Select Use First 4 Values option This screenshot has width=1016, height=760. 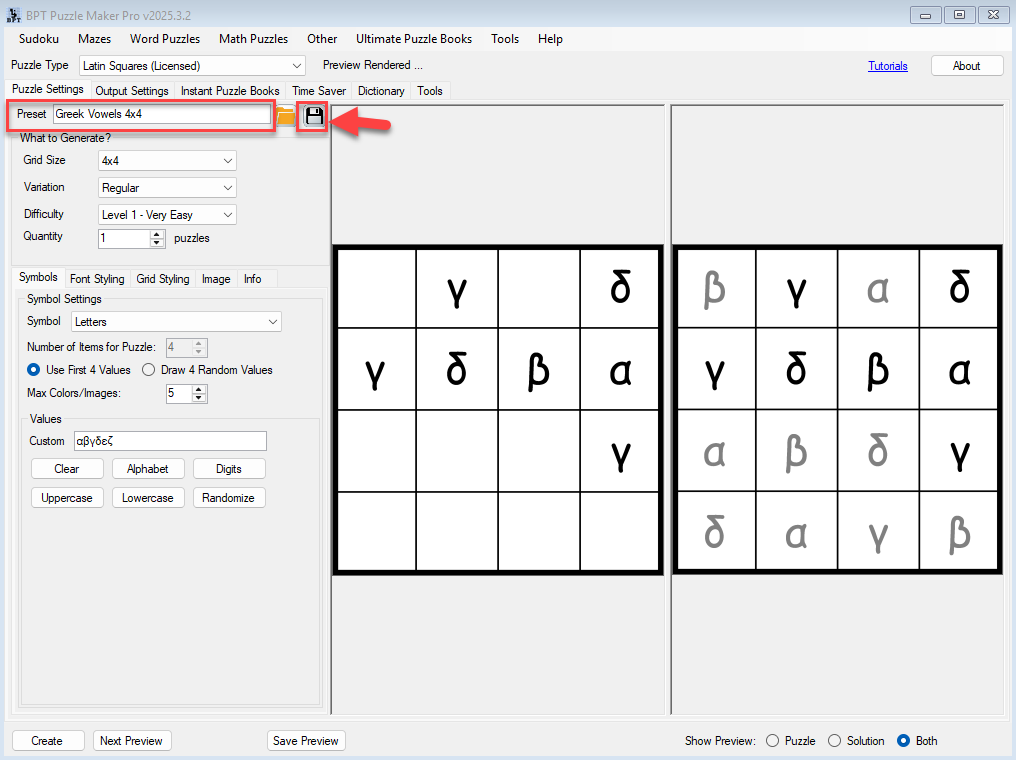(x=34, y=370)
